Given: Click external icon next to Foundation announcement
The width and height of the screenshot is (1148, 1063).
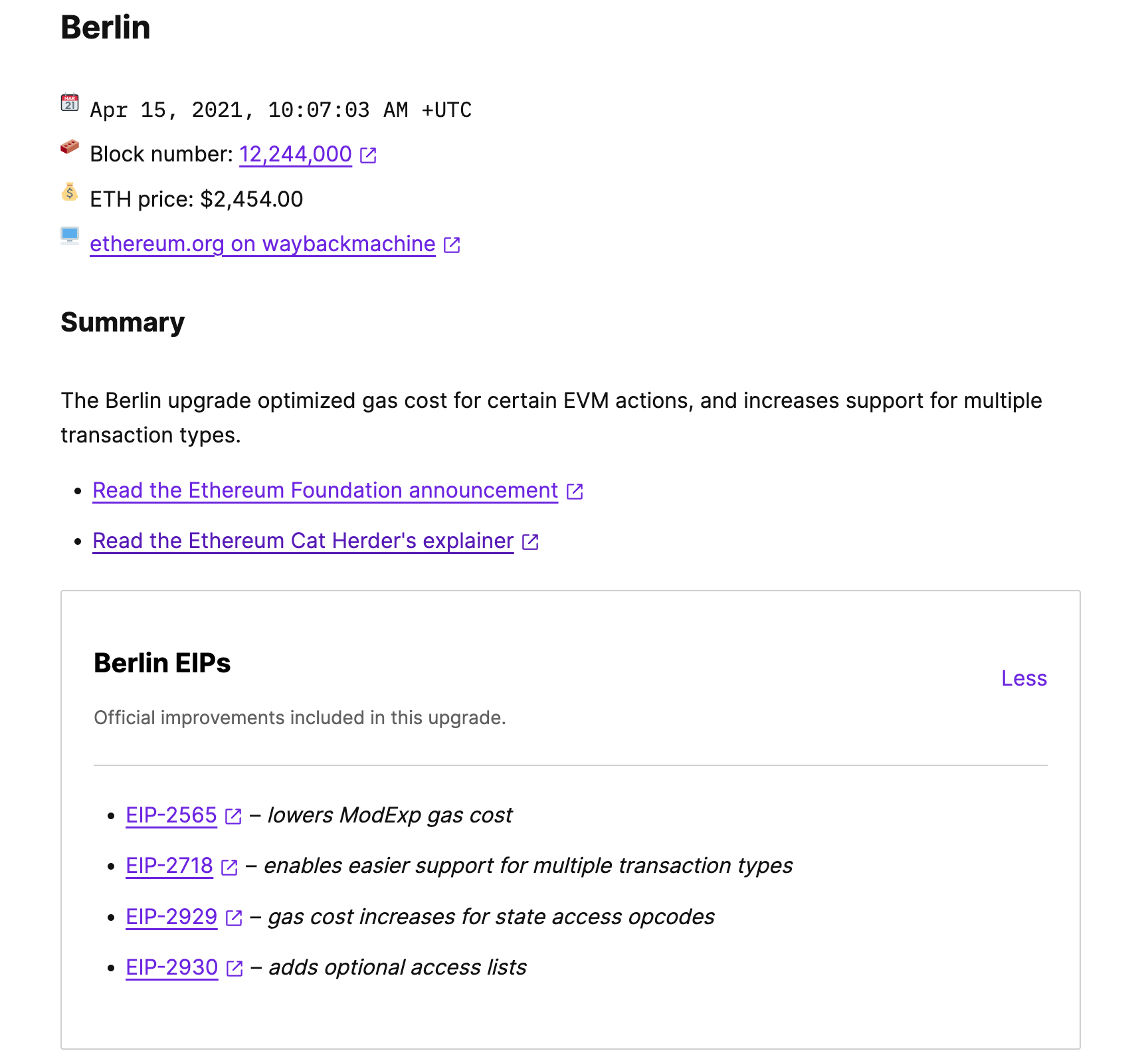Looking at the screenshot, I should coord(575,492).
